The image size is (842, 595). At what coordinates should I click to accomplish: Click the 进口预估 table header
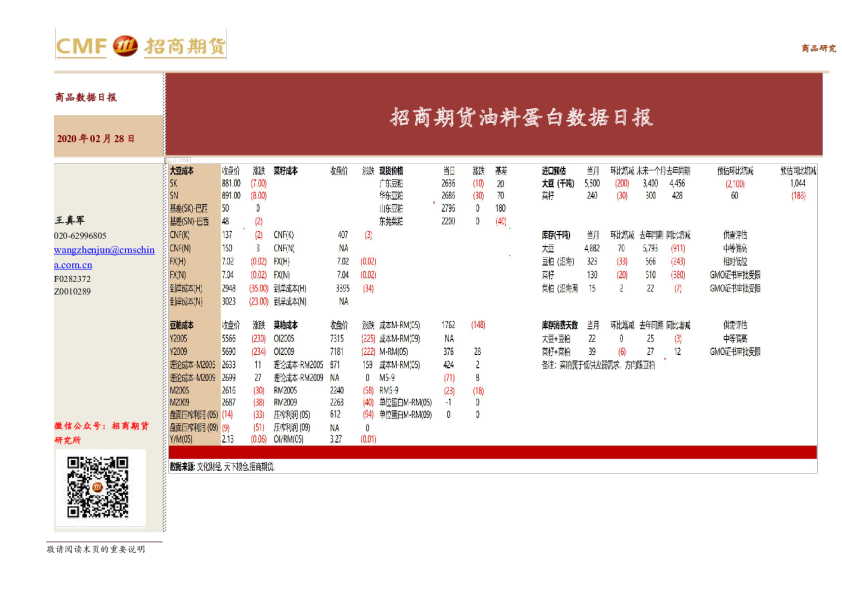(554, 171)
